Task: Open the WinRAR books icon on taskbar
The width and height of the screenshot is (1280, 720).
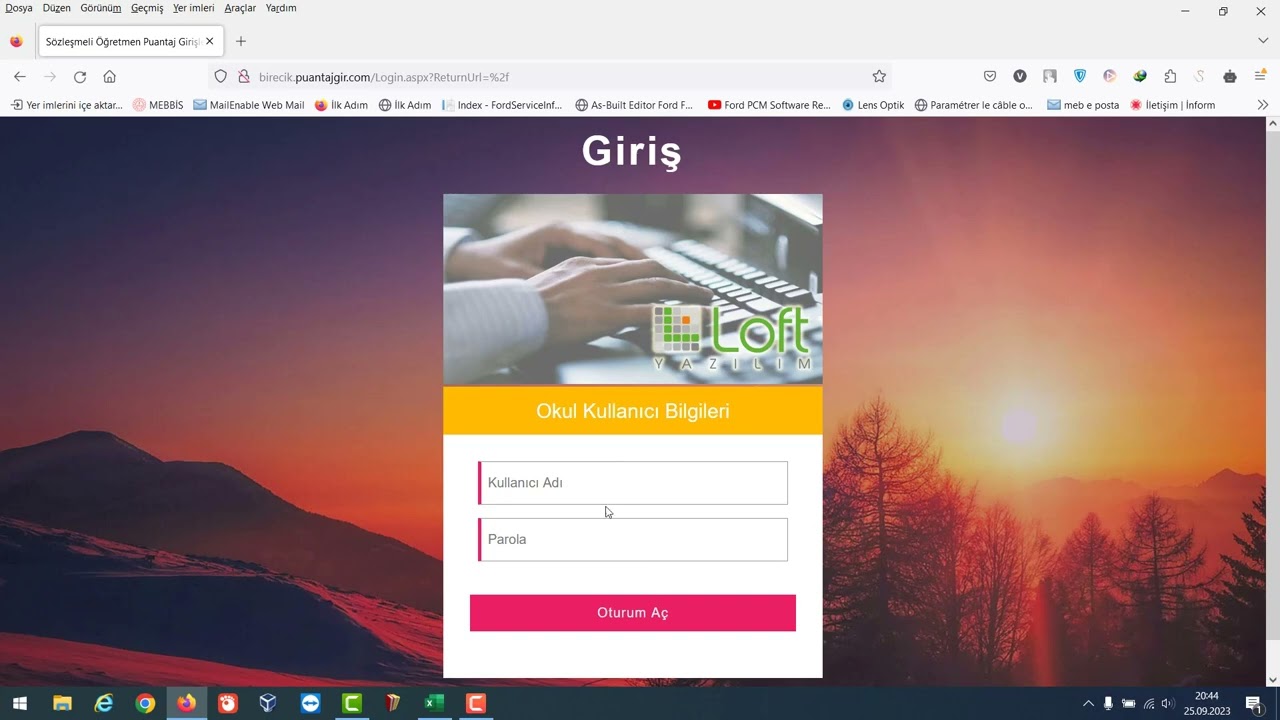Action: pyautogui.click(x=393, y=703)
